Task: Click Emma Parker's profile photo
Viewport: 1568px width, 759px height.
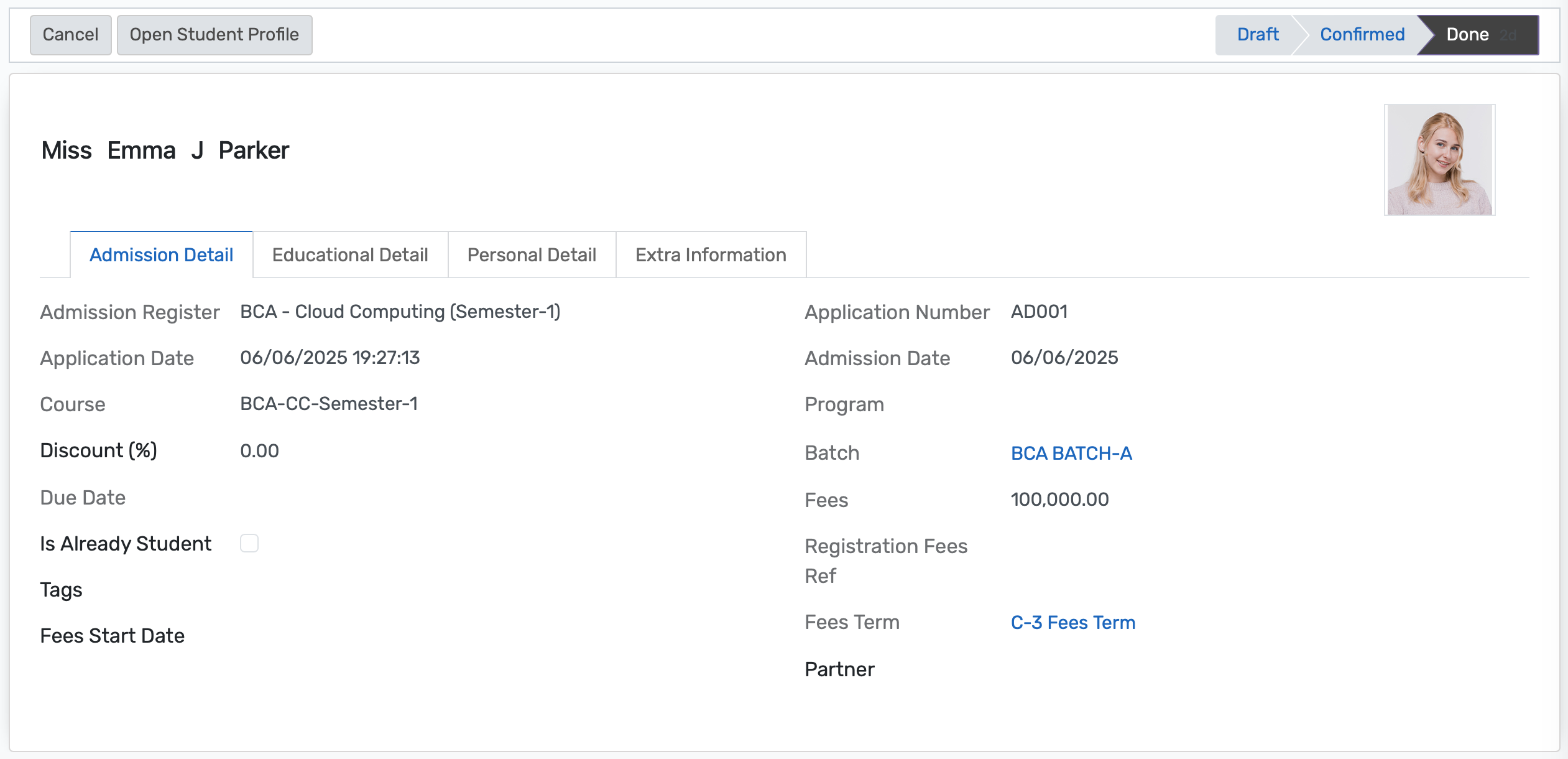Action: (x=1440, y=159)
